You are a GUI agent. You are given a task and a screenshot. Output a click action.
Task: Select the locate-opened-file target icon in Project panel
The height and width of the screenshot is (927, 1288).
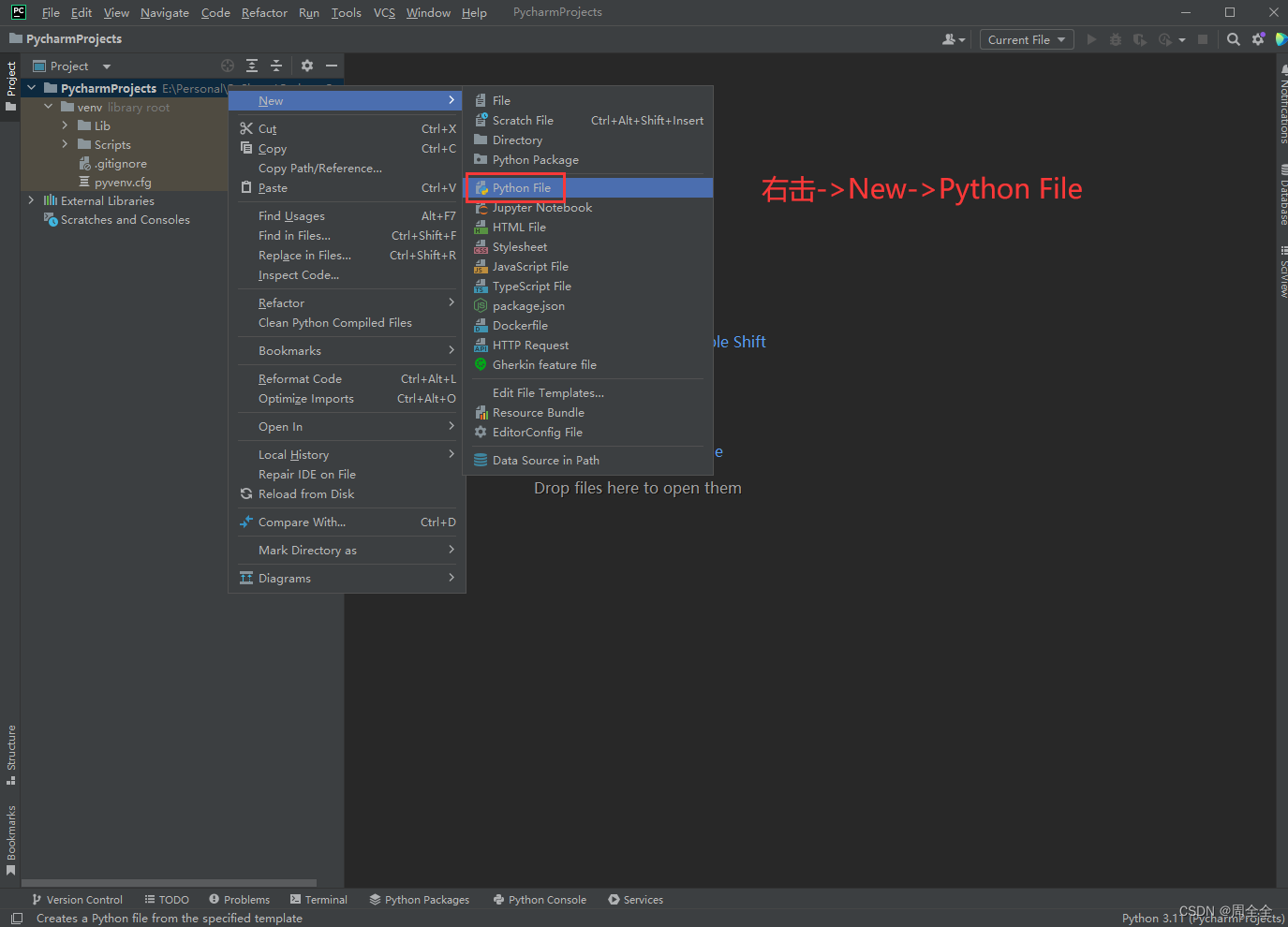[228, 66]
